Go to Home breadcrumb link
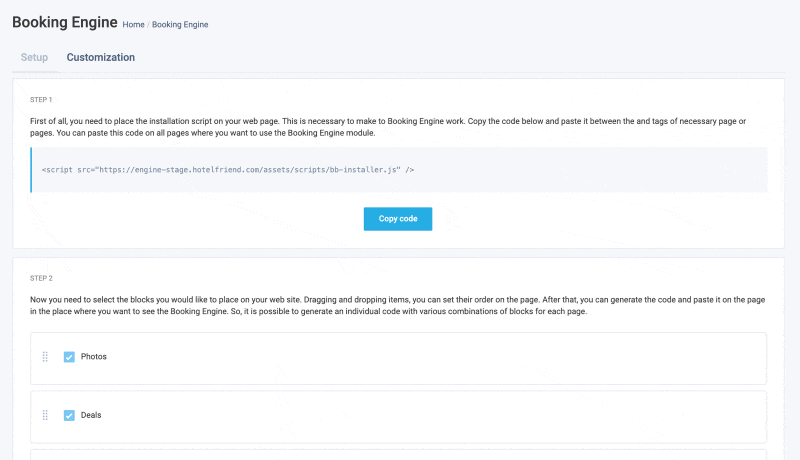The width and height of the screenshot is (800, 460). (133, 24)
